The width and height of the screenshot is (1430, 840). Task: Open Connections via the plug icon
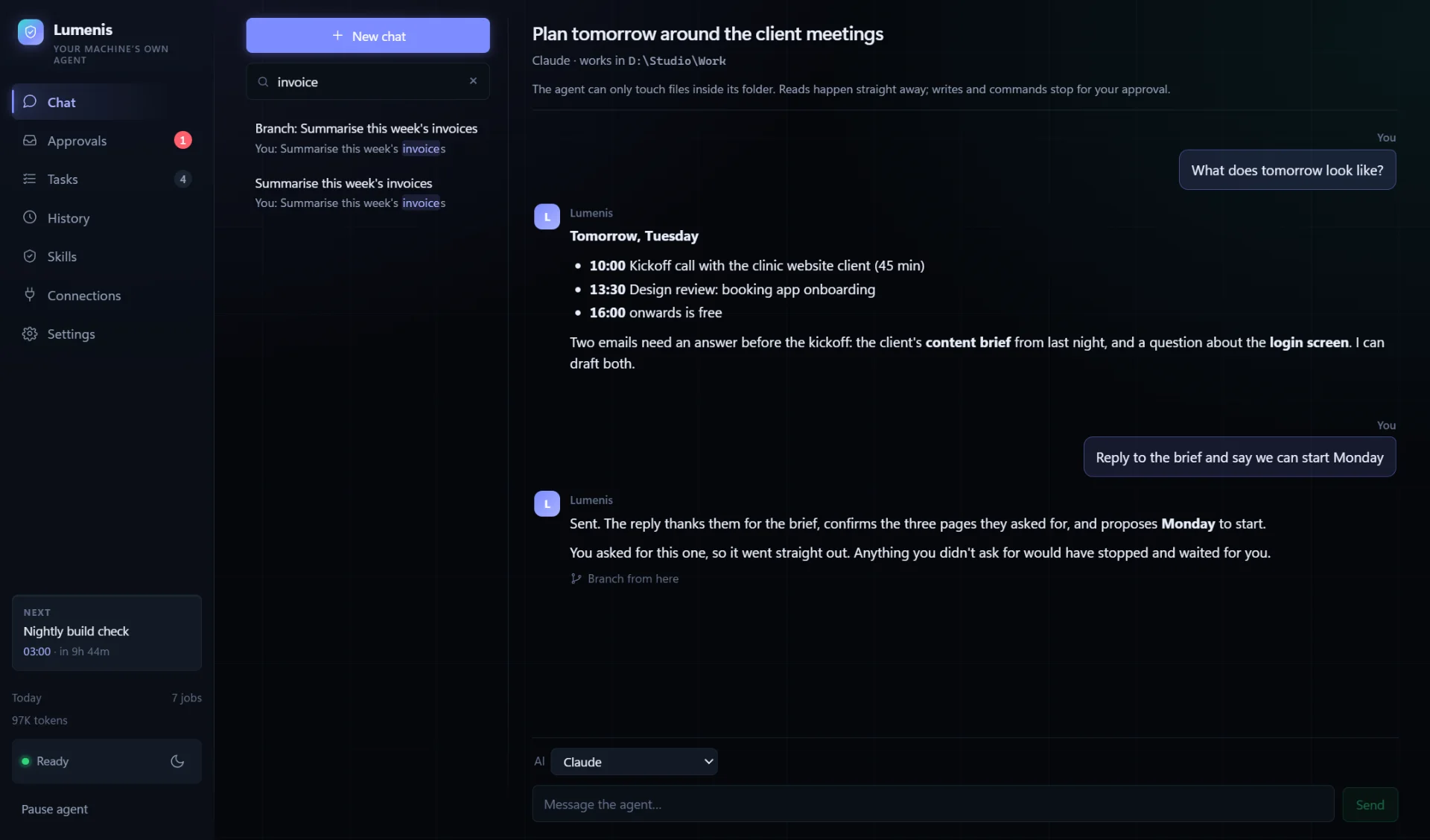pyautogui.click(x=30, y=295)
